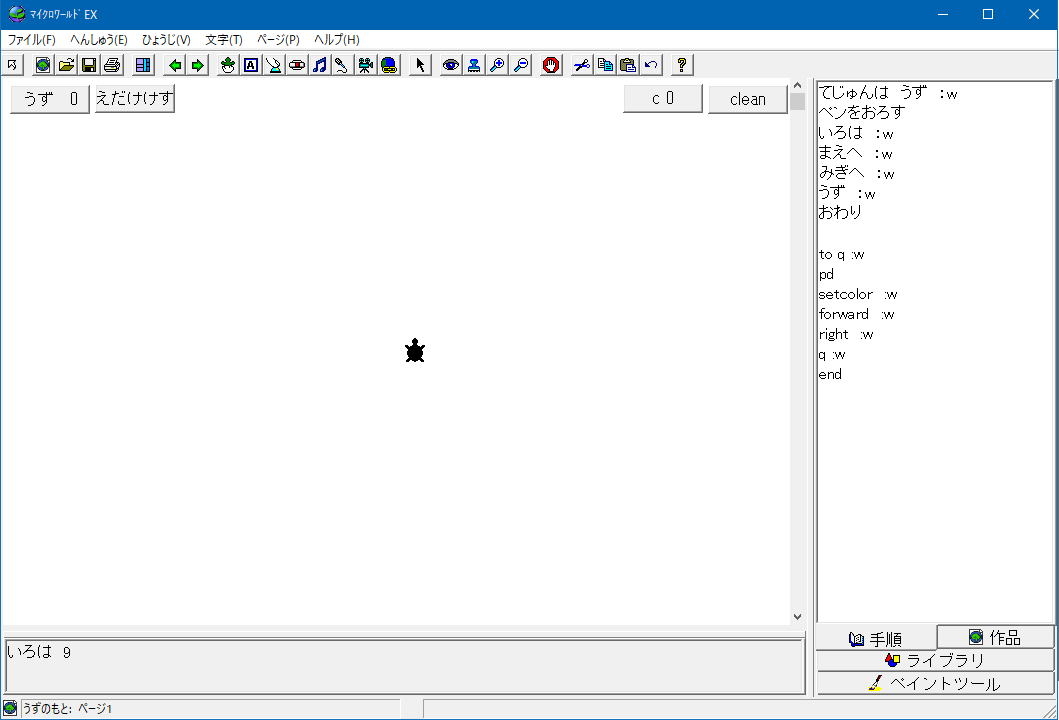The width and height of the screenshot is (1059, 720).
Task: Click the 'to q :w' line in procedures
Action: pyautogui.click(x=842, y=255)
